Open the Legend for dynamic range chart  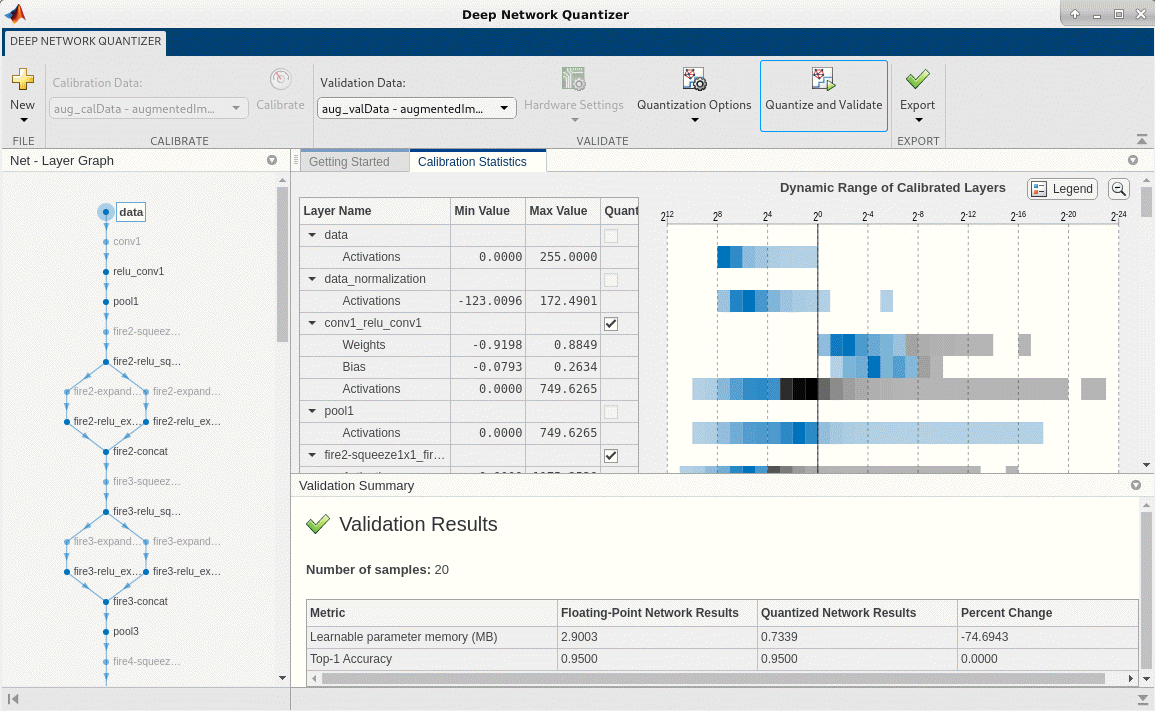[x=1062, y=189]
